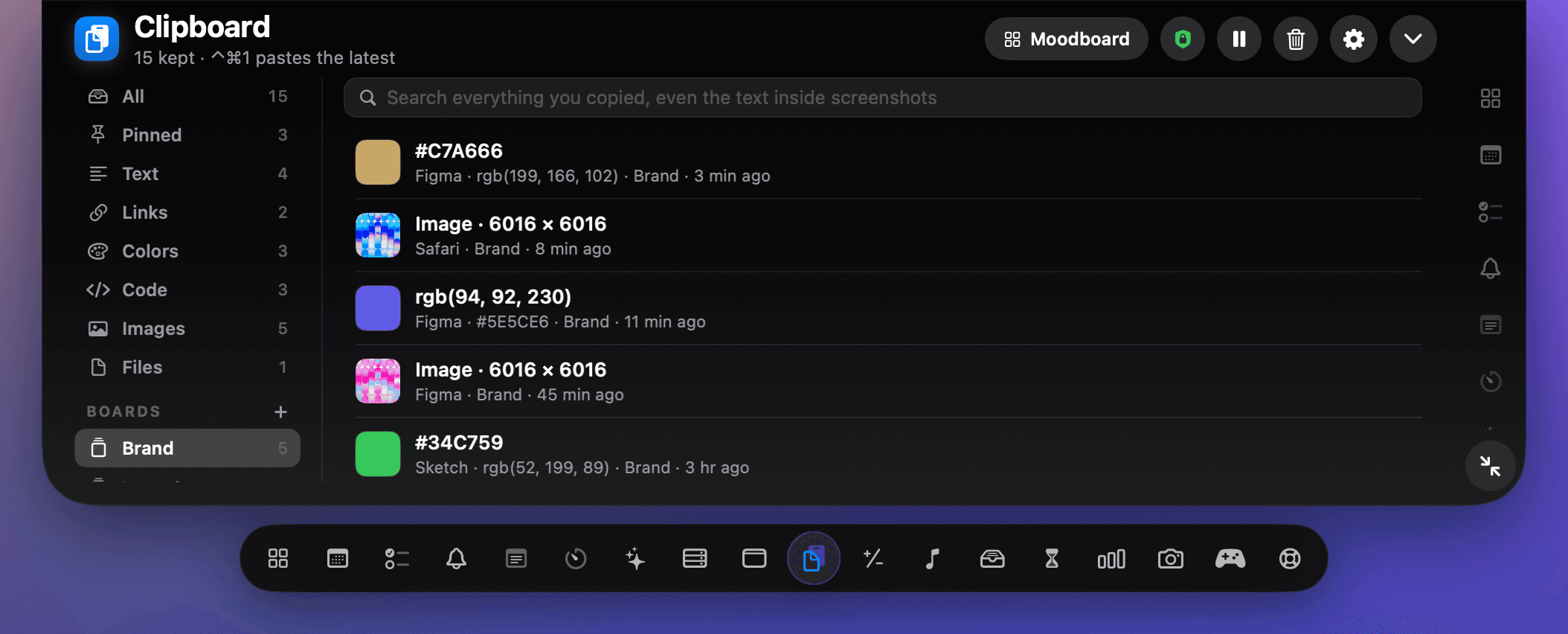1568x634 pixels.
Task: Open the blue Safari image thumbnail
Action: (x=378, y=235)
